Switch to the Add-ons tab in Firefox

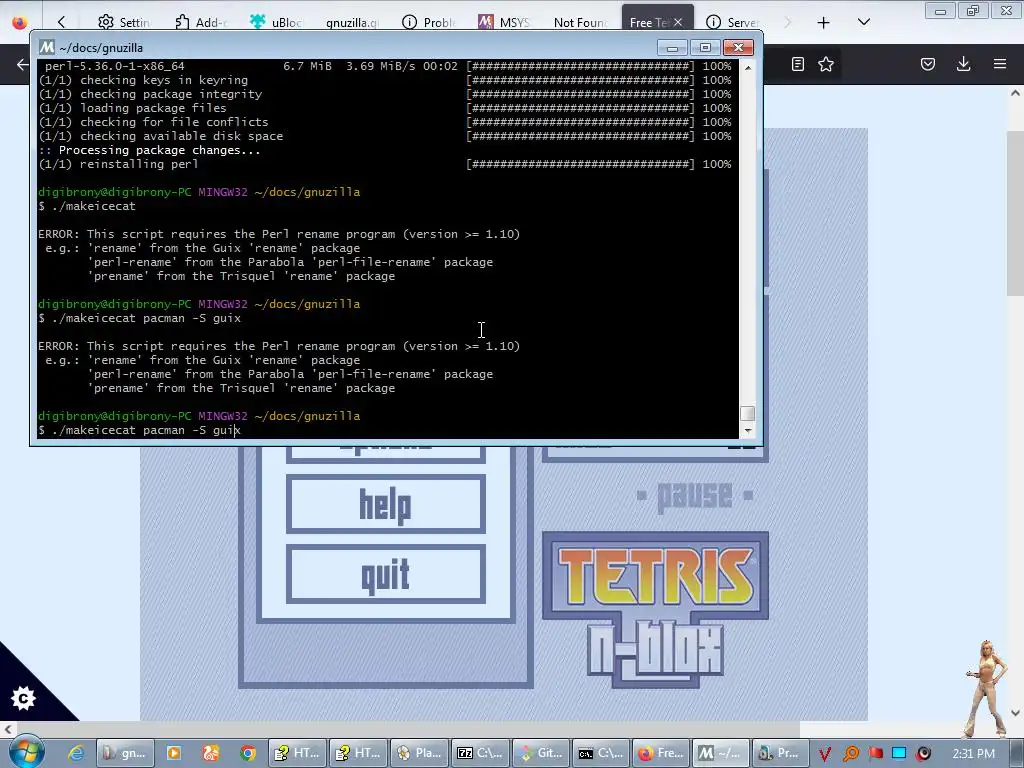(x=200, y=22)
